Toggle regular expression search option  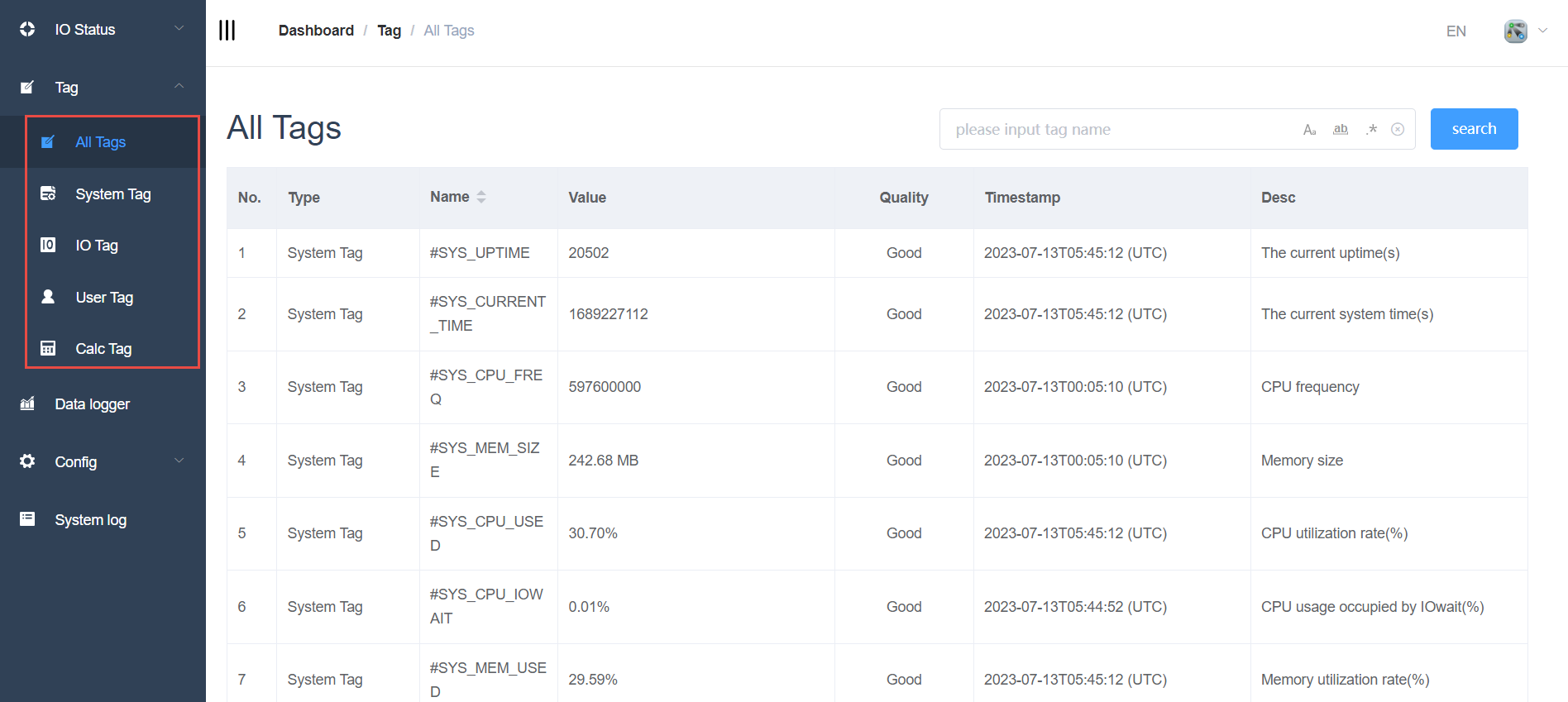(x=1371, y=130)
